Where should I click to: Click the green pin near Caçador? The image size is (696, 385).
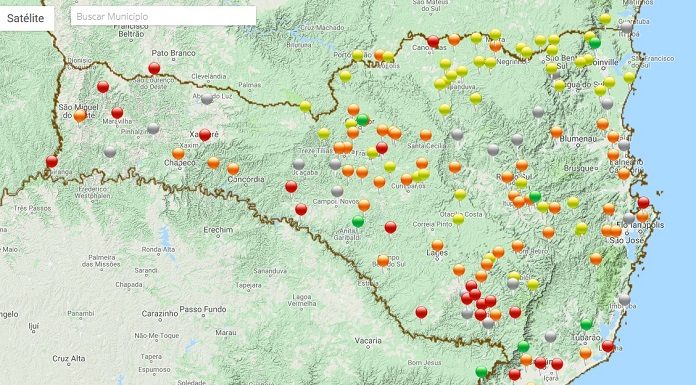pyautogui.click(x=363, y=120)
